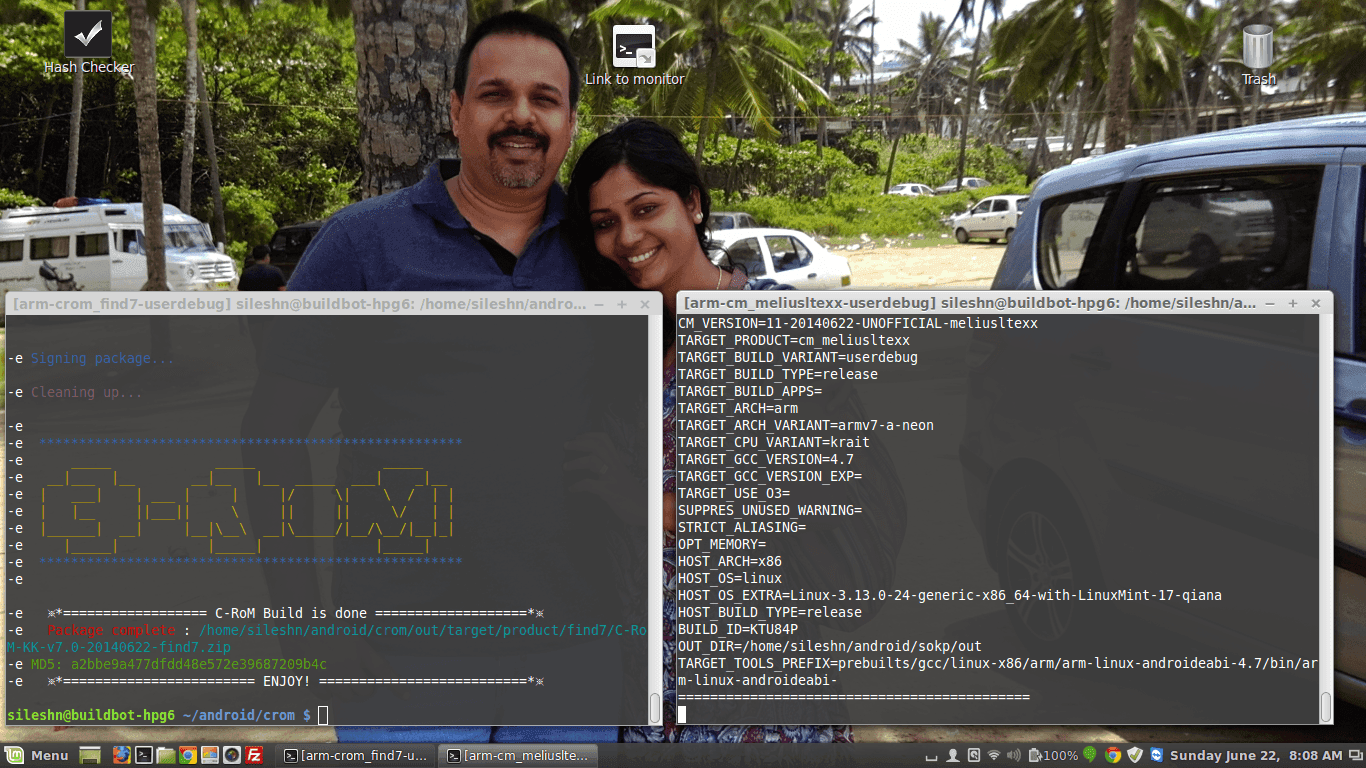The width and height of the screenshot is (1366, 768).
Task: Click the OUT_DIR=/home/sileshn/android/sokp/out line
Action: pyautogui.click(x=830, y=646)
